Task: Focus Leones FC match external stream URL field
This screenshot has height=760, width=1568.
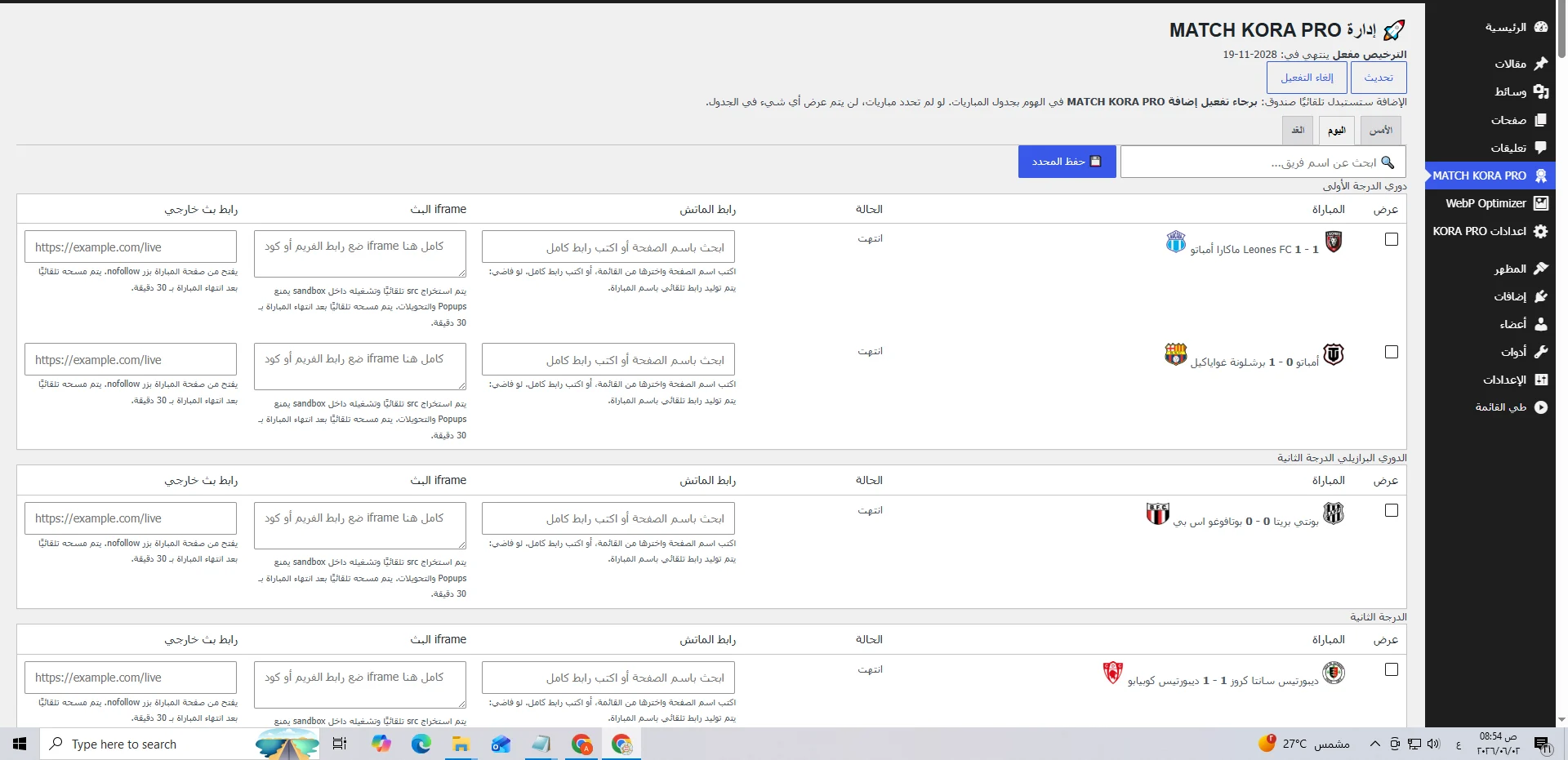Action: click(x=131, y=247)
